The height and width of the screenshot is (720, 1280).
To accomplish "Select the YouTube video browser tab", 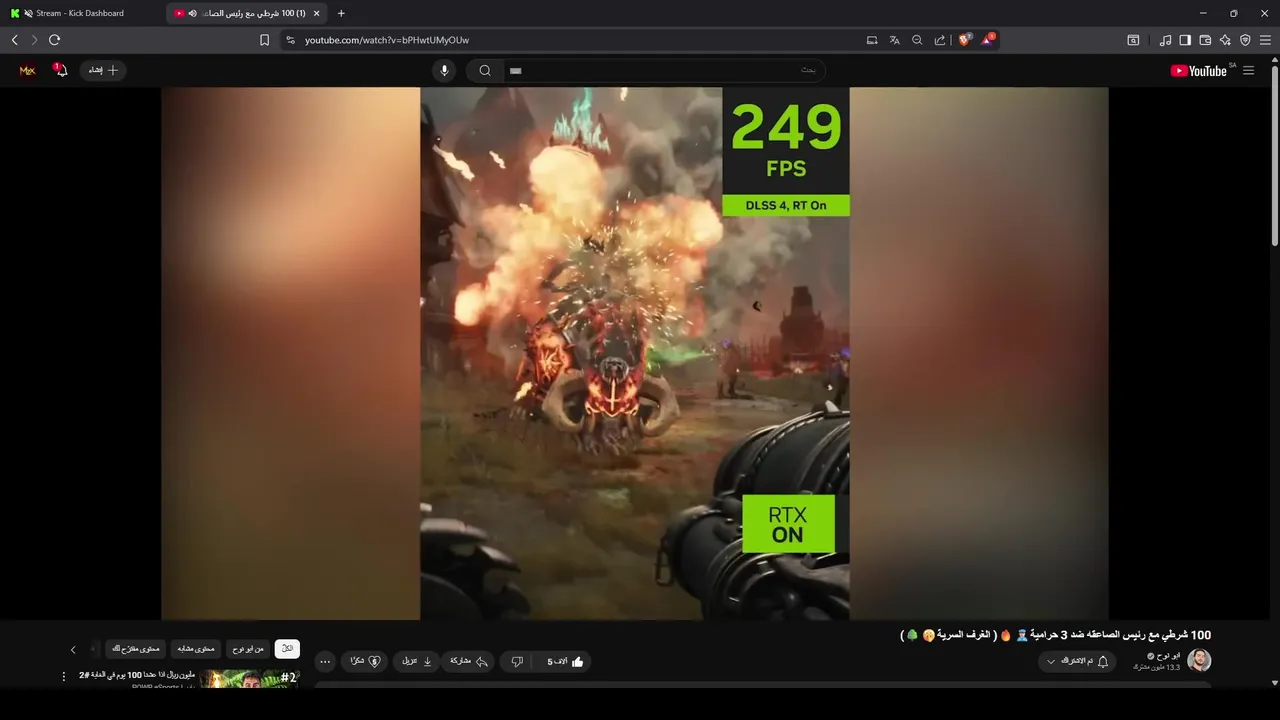I will 245,13.
